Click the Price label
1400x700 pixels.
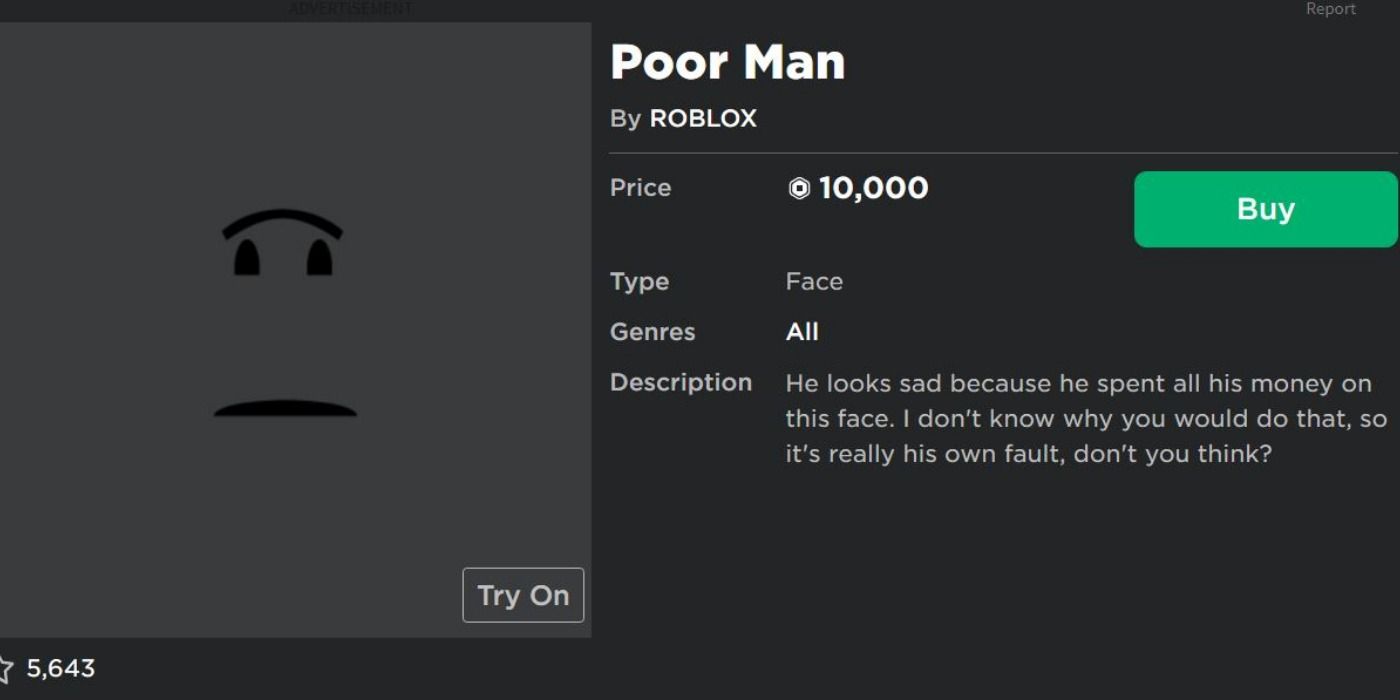pyautogui.click(x=640, y=188)
